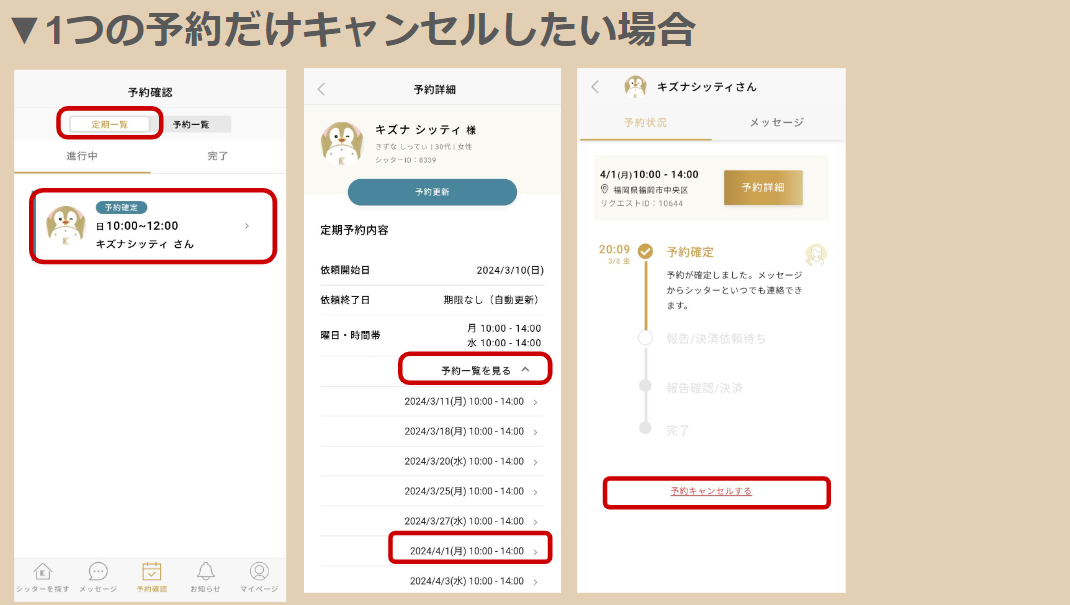Viewport: 1070px width, 605px height.
Task: Tap 予約確定 checkmark status icon
Action: 645,252
